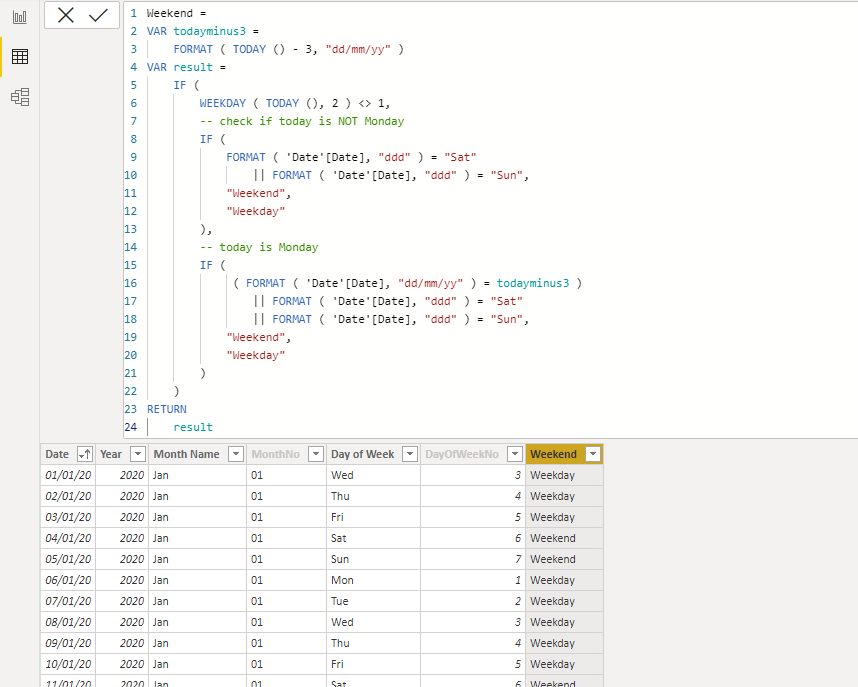Click "Weekend" string on line 11
The height and width of the screenshot is (687, 858).
(x=256, y=193)
